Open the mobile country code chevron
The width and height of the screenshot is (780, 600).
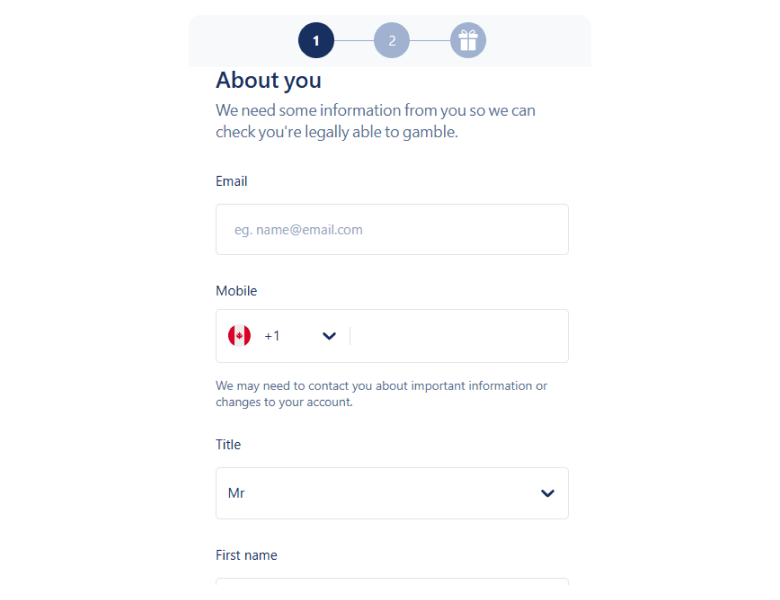point(329,336)
